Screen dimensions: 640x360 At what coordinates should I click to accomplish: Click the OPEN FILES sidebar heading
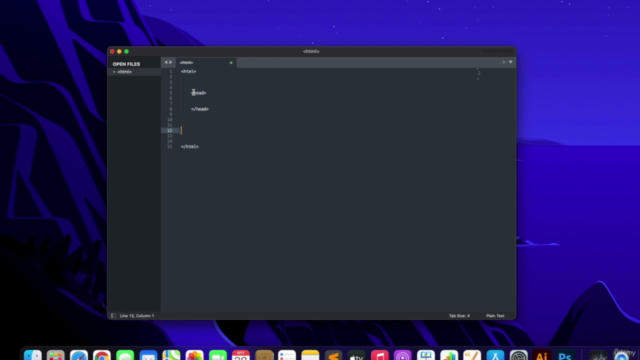(126, 64)
